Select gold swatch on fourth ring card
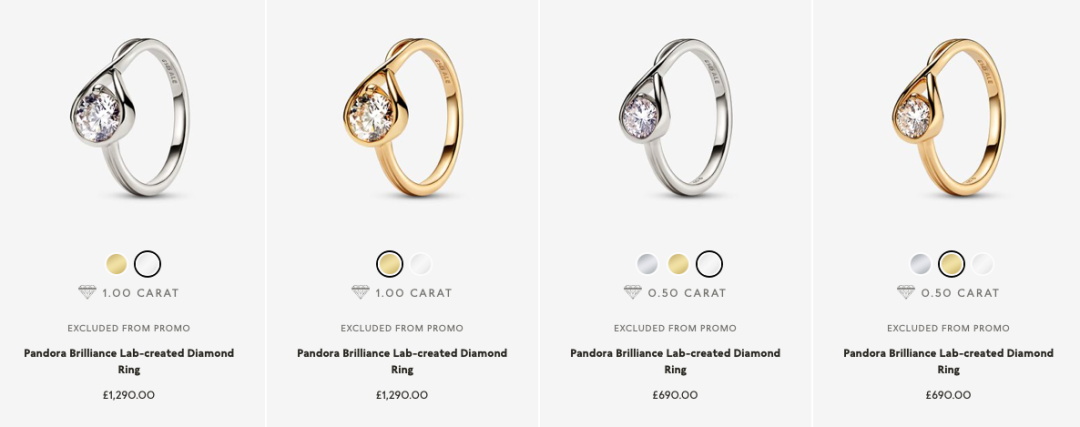This screenshot has width=1080, height=427. click(952, 264)
